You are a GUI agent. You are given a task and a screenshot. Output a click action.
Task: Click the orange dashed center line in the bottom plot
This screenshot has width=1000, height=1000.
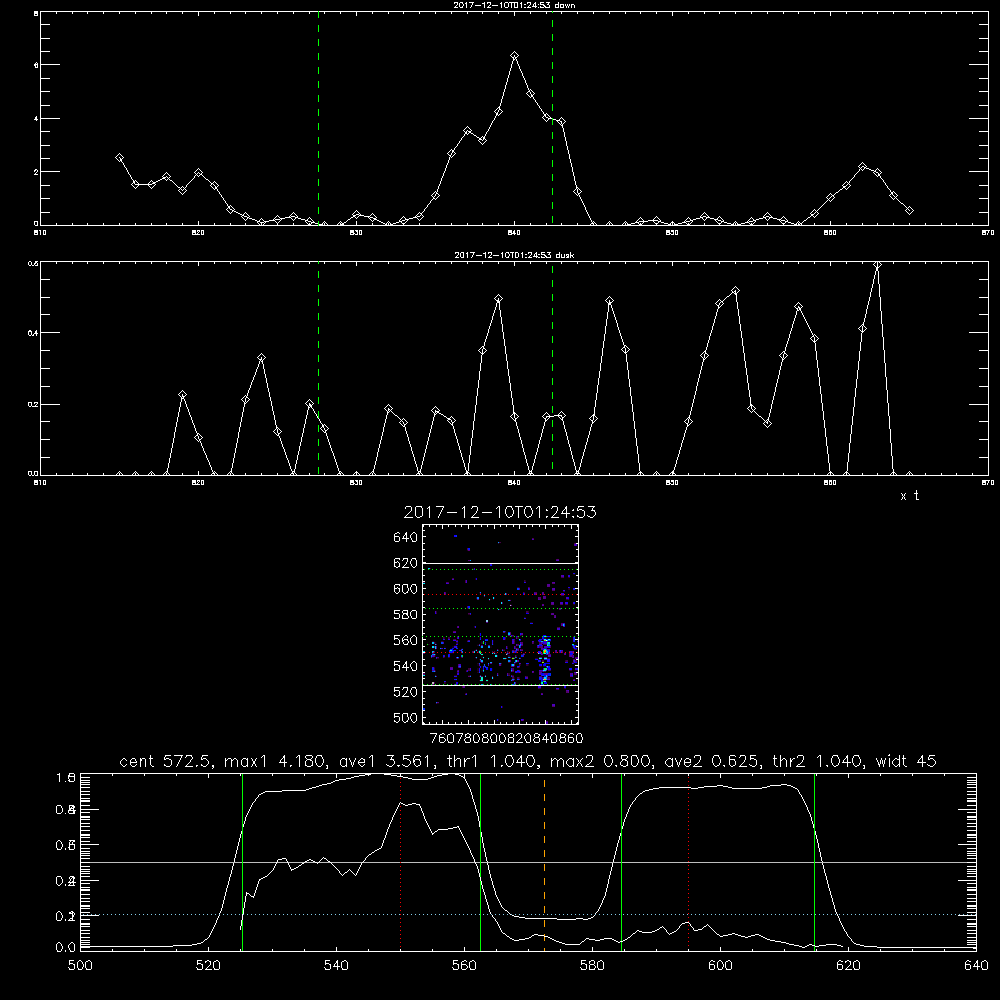[544, 861]
